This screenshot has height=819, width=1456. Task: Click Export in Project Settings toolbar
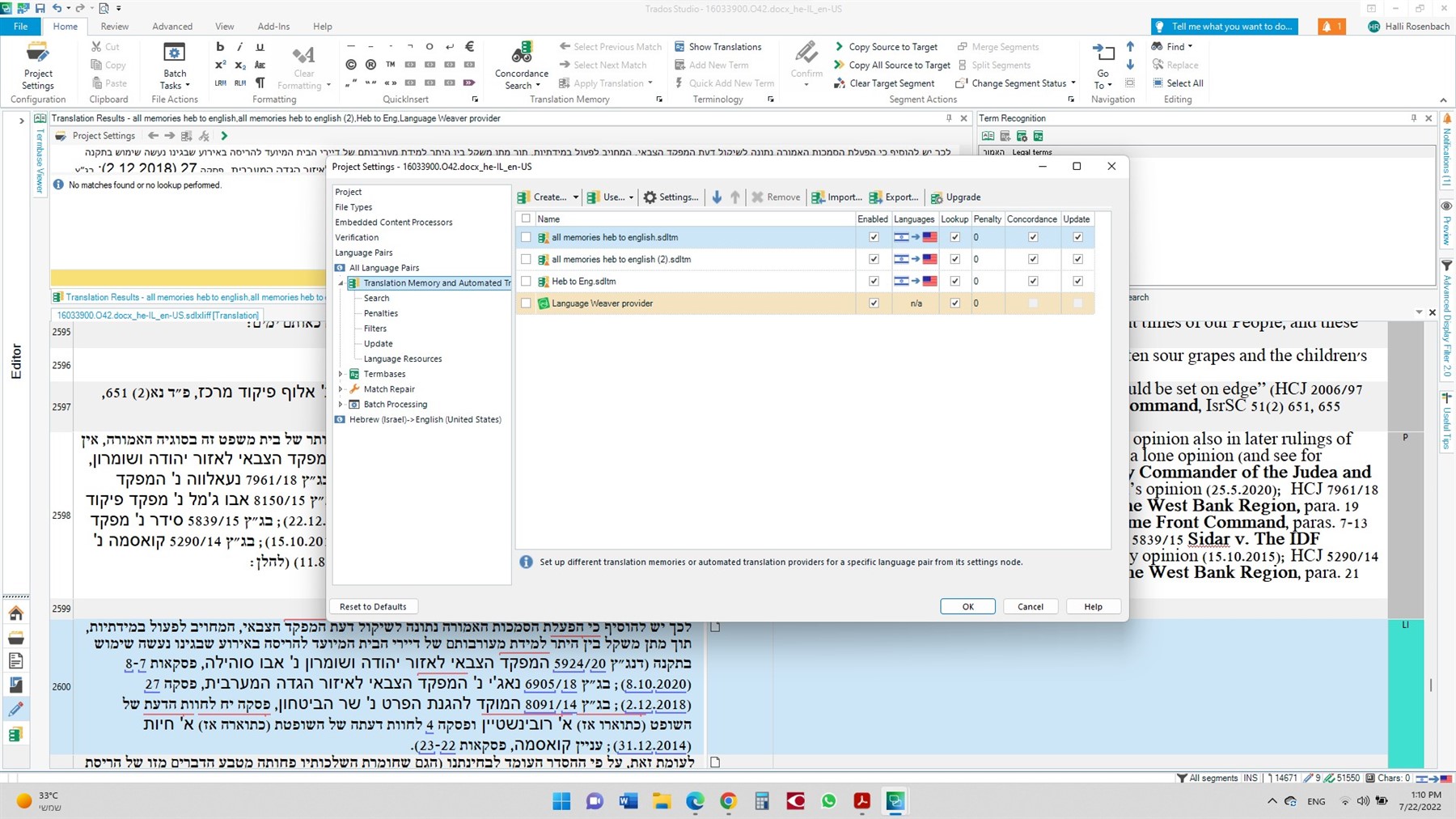click(894, 197)
